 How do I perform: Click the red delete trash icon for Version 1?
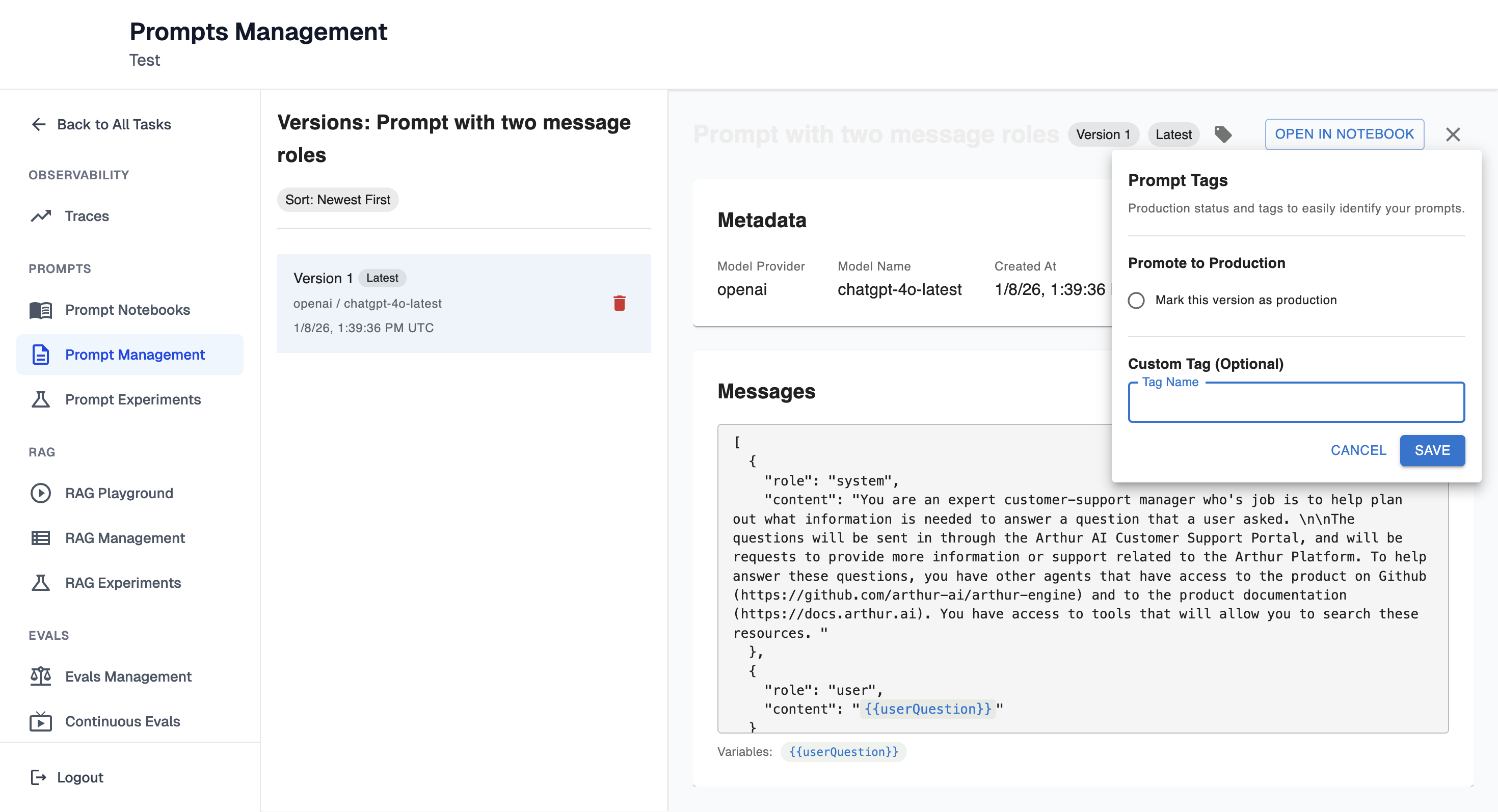pos(619,303)
